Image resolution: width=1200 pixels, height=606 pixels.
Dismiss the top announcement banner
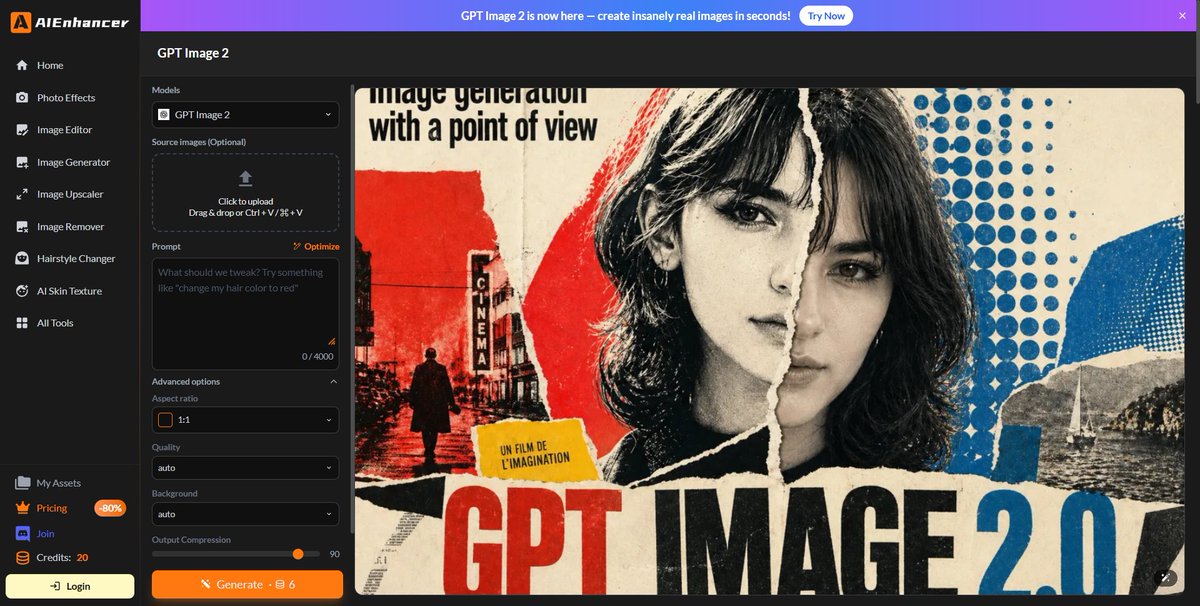pyautogui.click(x=1182, y=16)
